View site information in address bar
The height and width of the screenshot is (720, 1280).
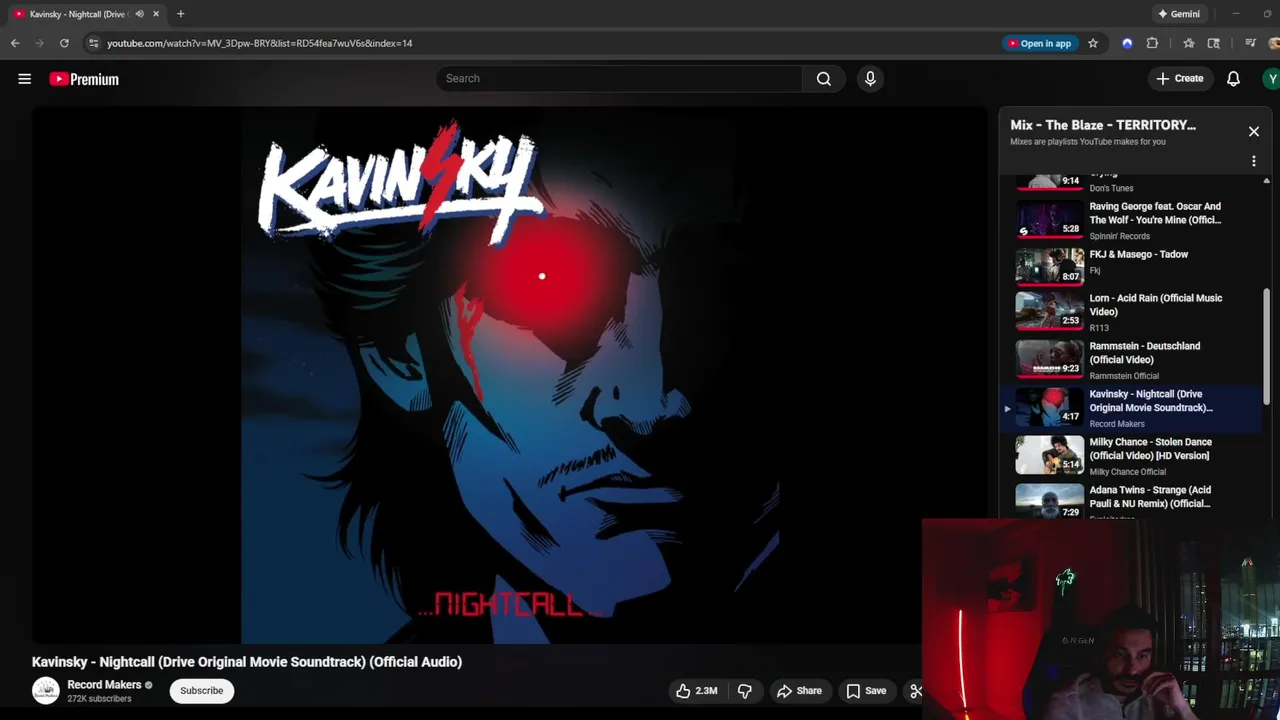click(93, 43)
